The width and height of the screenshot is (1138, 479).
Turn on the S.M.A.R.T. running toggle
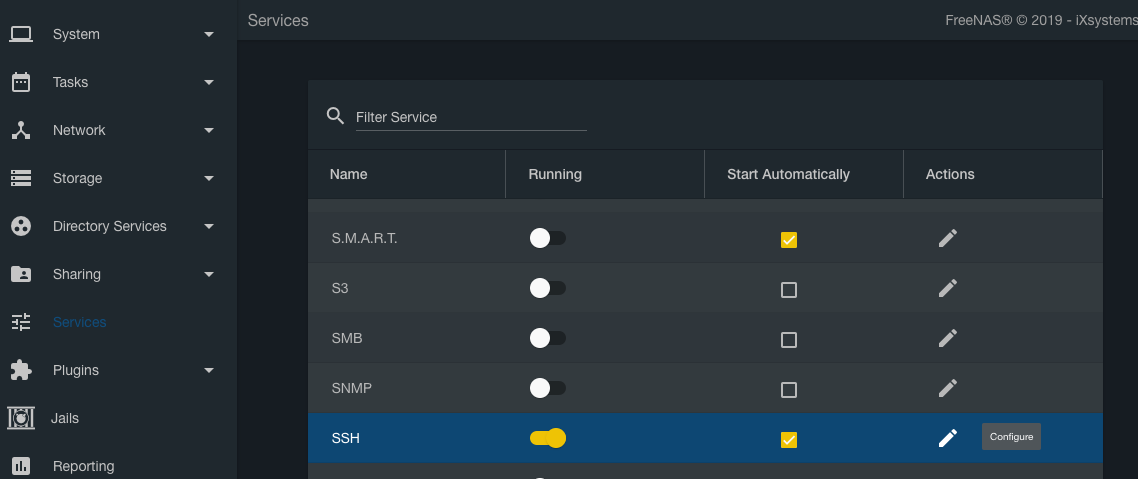(547, 238)
